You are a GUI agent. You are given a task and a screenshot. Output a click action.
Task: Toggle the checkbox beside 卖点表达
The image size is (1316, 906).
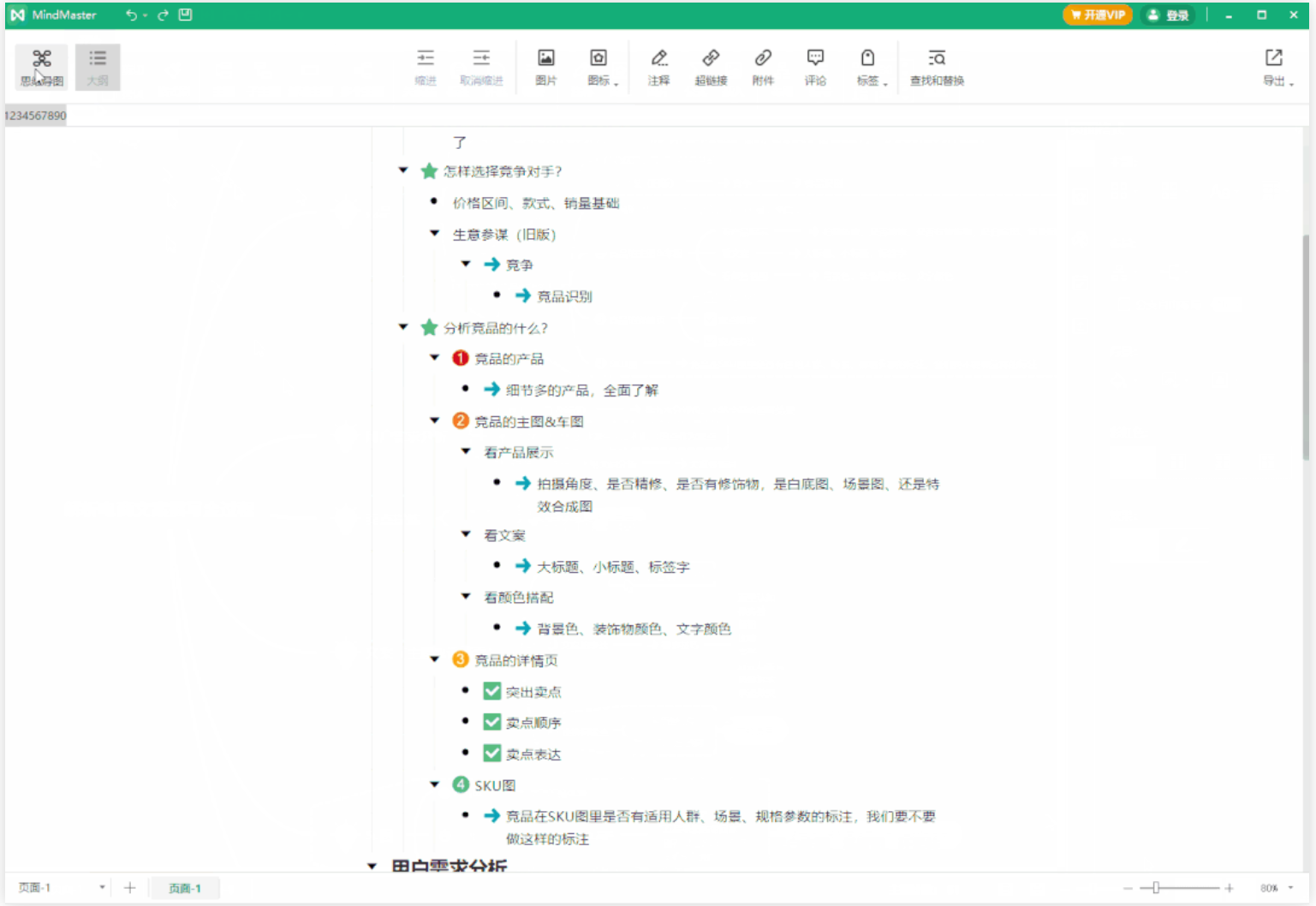[x=491, y=754]
